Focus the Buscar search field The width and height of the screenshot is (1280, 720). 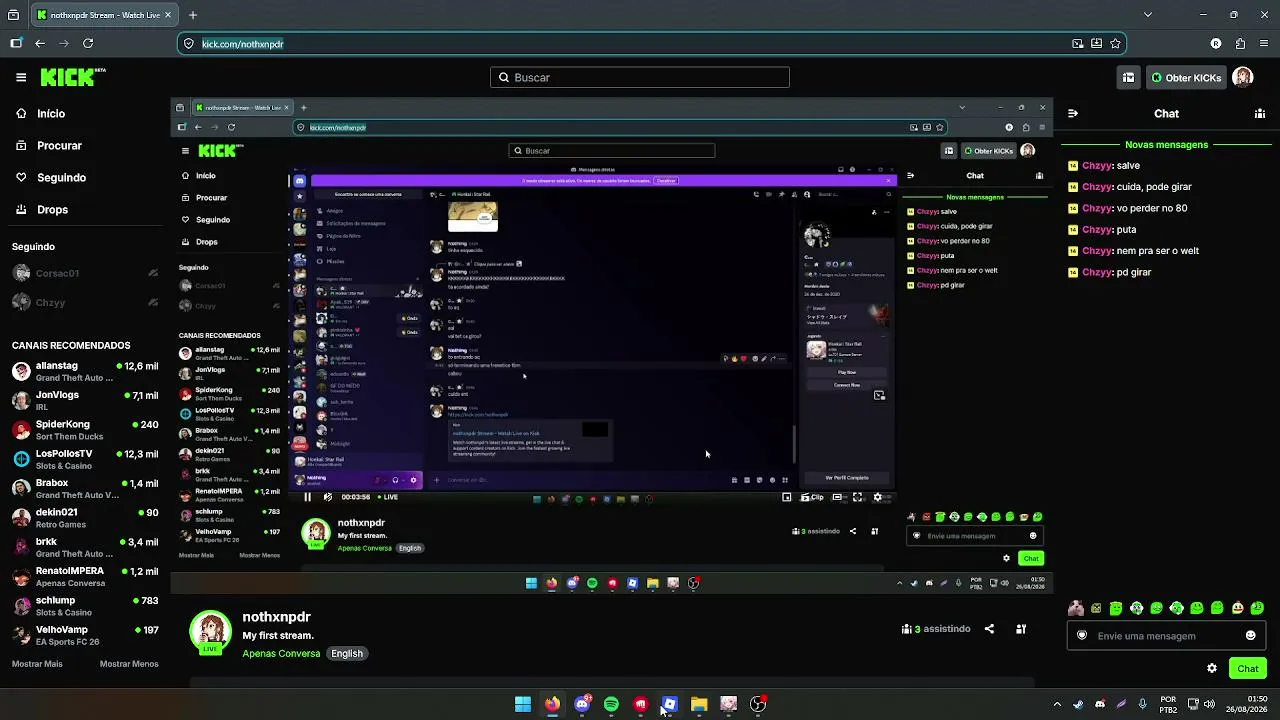[x=640, y=77]
